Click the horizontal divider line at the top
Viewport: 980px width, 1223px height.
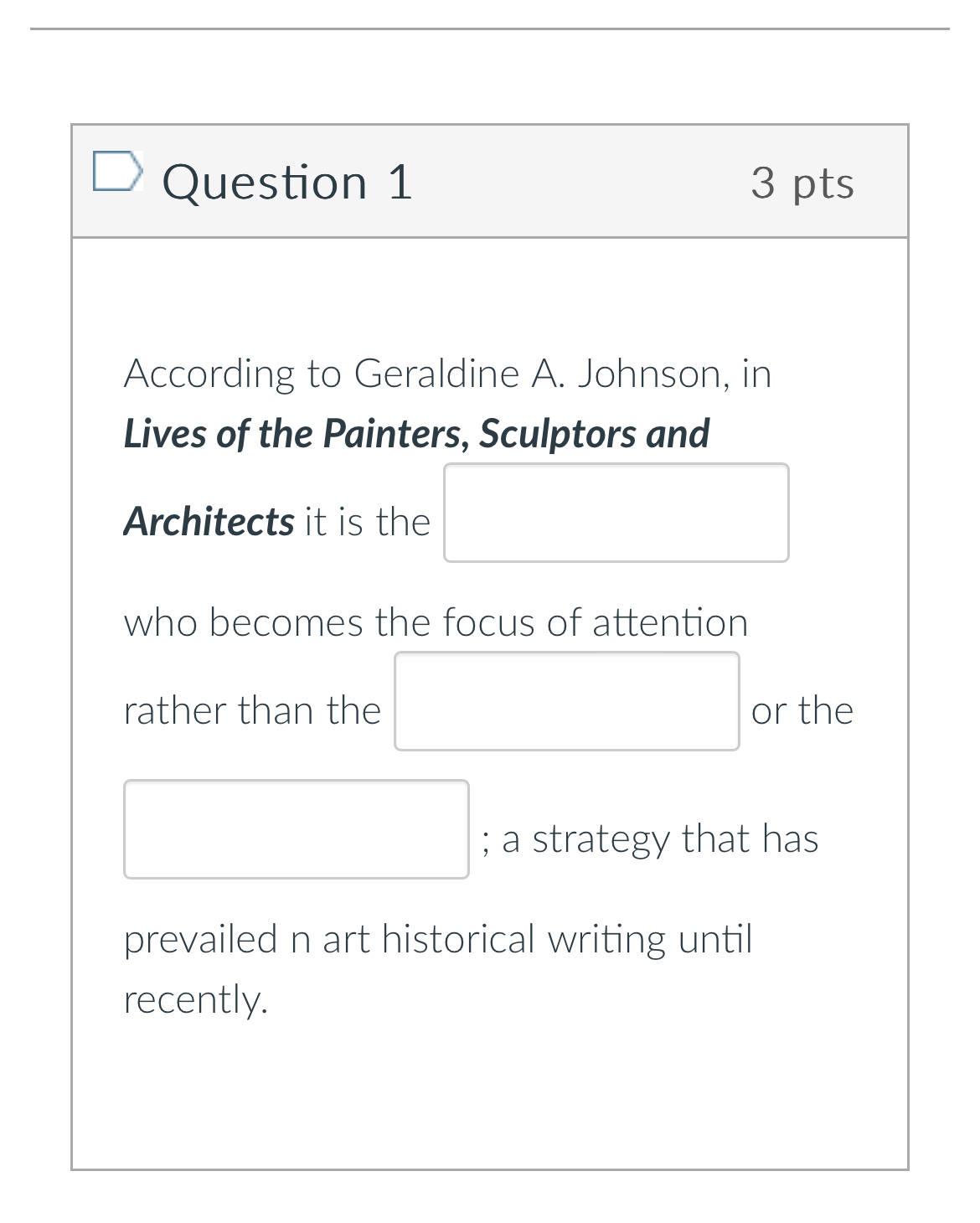[490, 29]
